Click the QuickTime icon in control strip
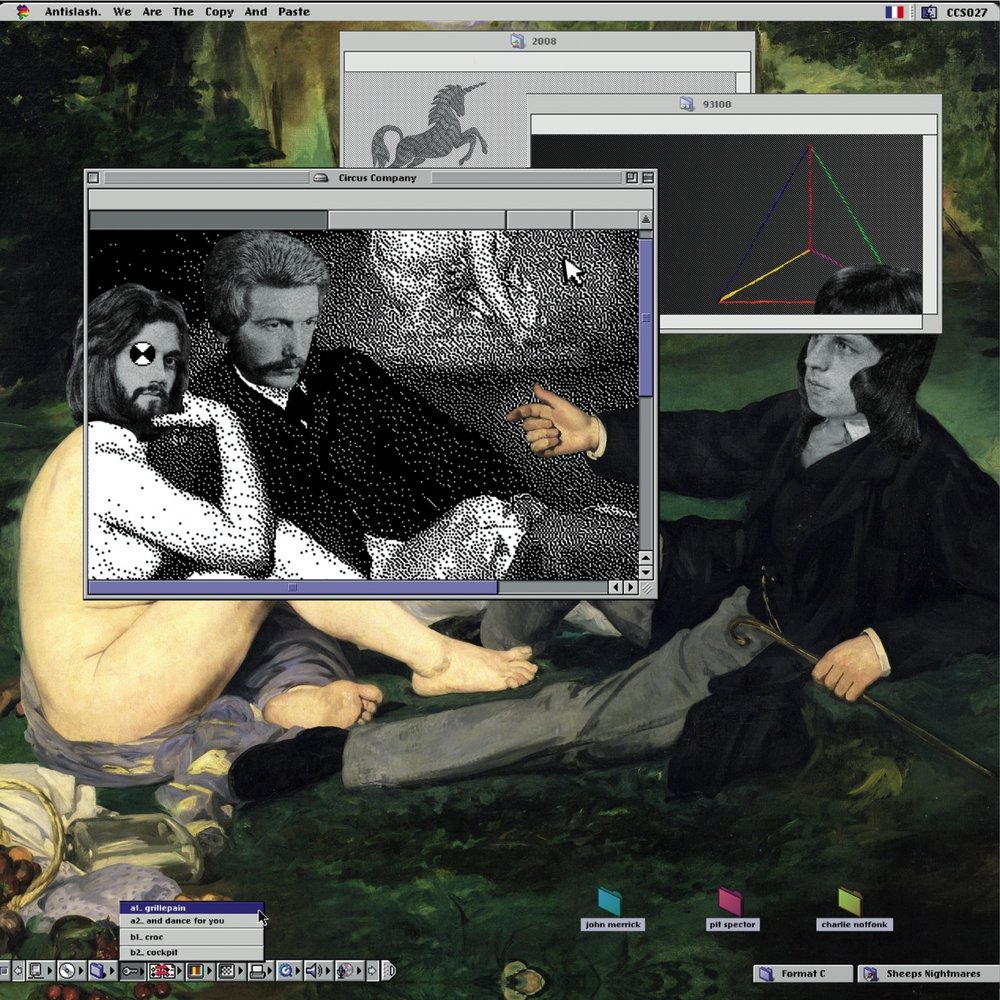The image size is (1000, 1000). tap(286, 970)
